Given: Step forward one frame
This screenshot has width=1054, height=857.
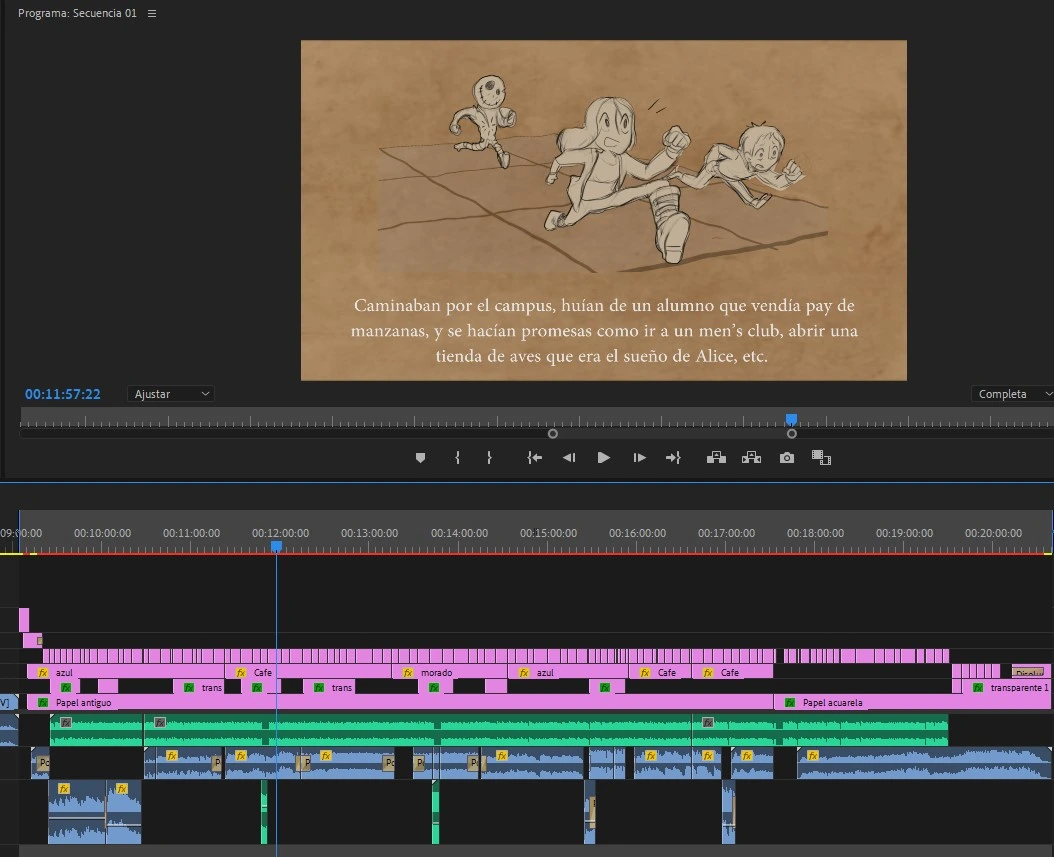Looking at the screenshot, I should (x=639, y=457).
